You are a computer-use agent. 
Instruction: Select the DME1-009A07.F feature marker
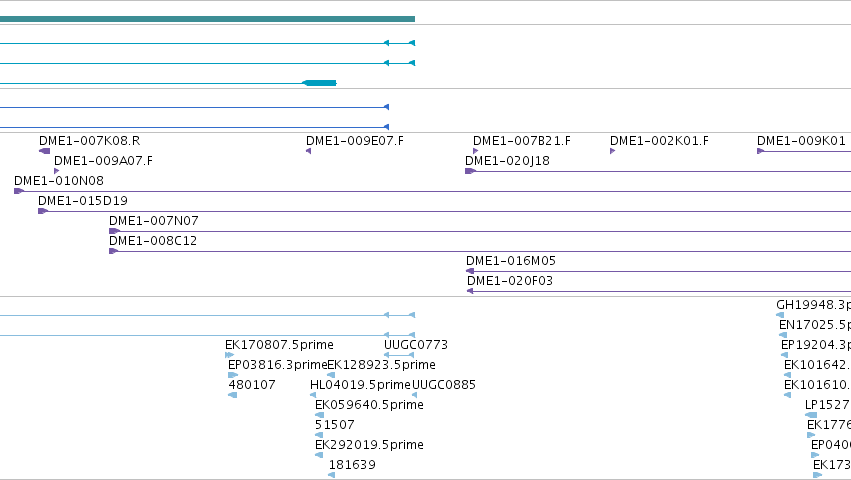56,171
